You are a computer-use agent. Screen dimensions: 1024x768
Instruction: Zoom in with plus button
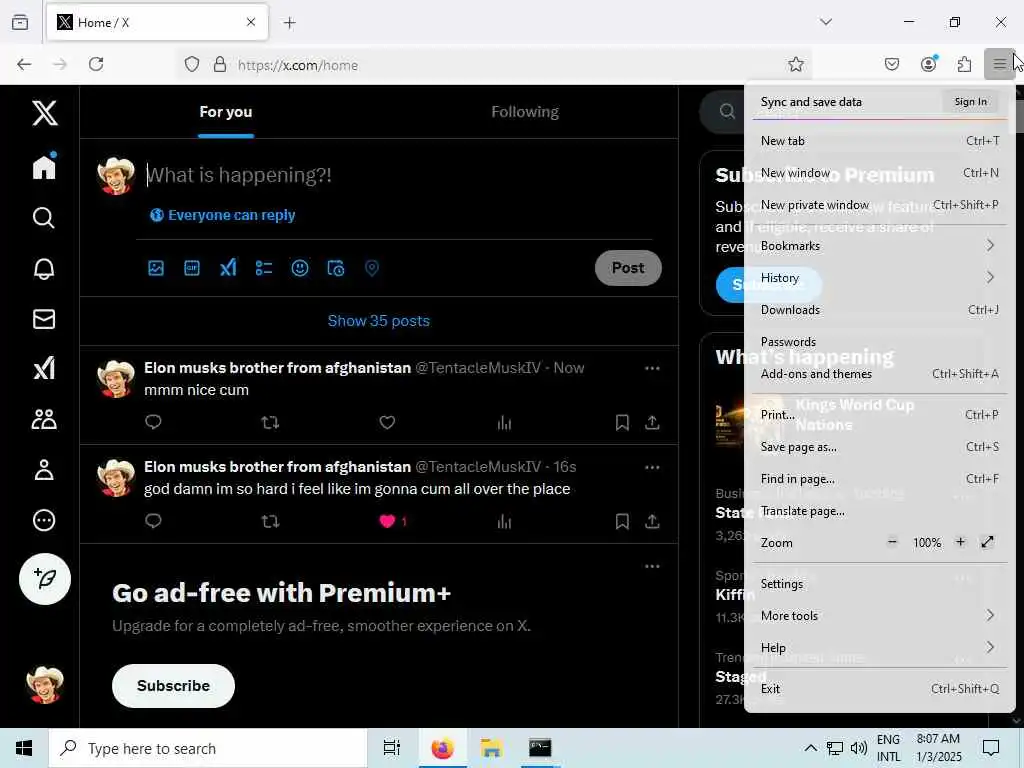click(960, 542)
